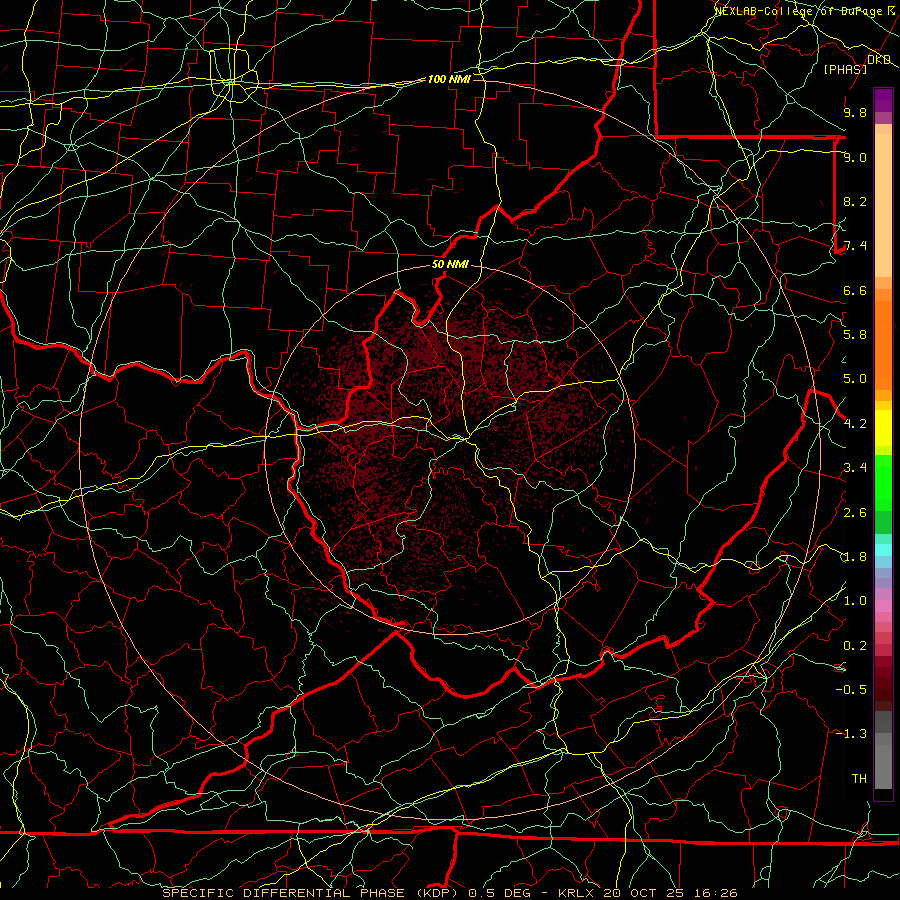Click the 1.8 scale value

coord(855,557)
